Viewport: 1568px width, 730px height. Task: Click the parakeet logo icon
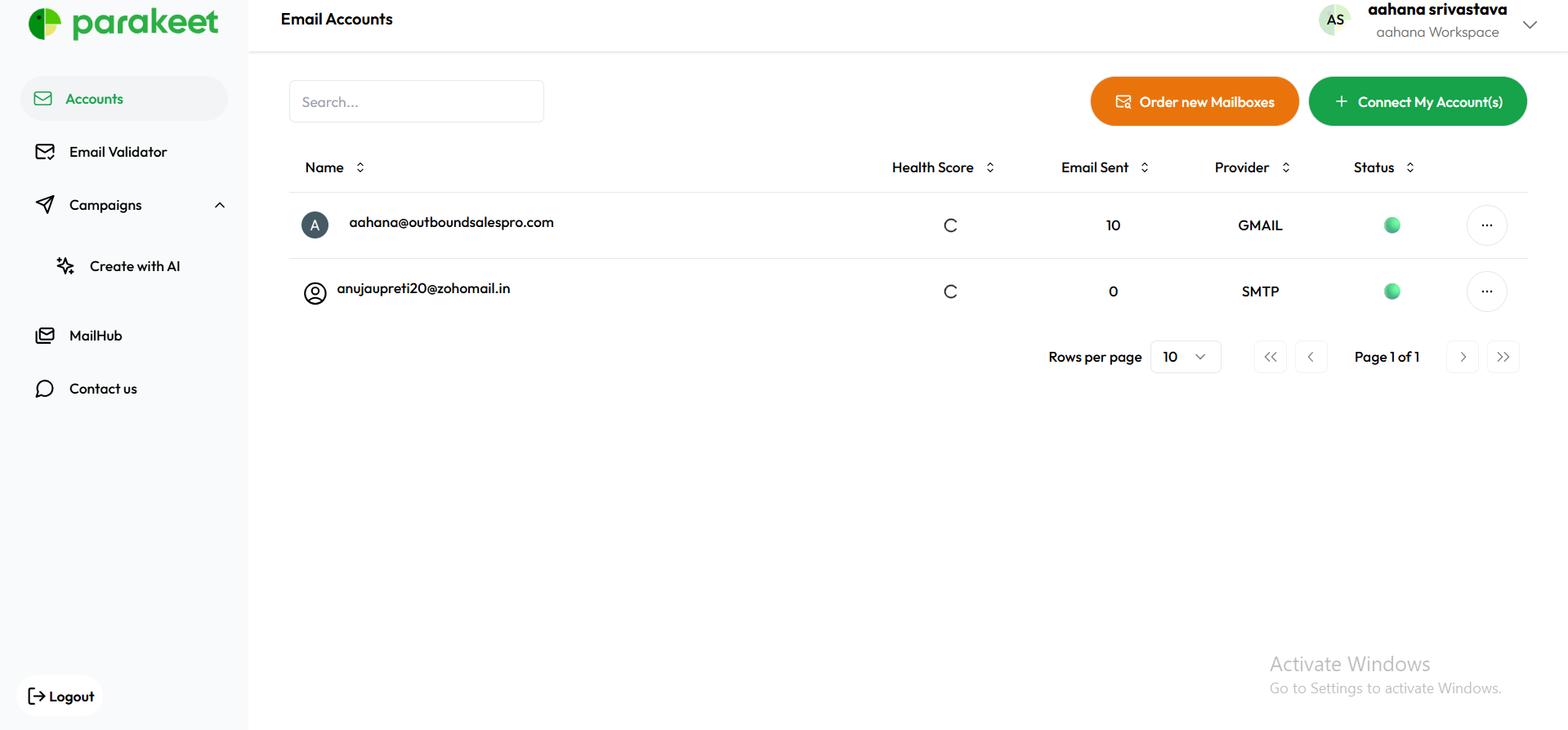coord(45,24)
